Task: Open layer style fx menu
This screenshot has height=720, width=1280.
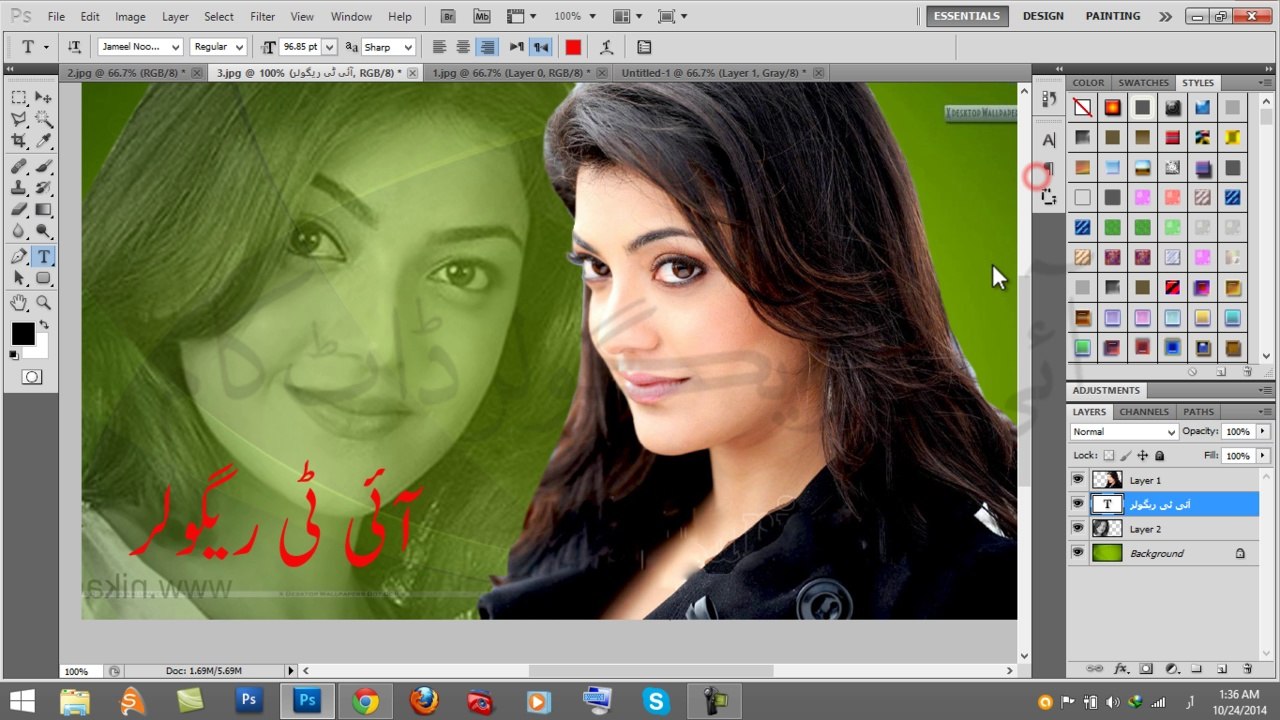Action: (1121, 668)
